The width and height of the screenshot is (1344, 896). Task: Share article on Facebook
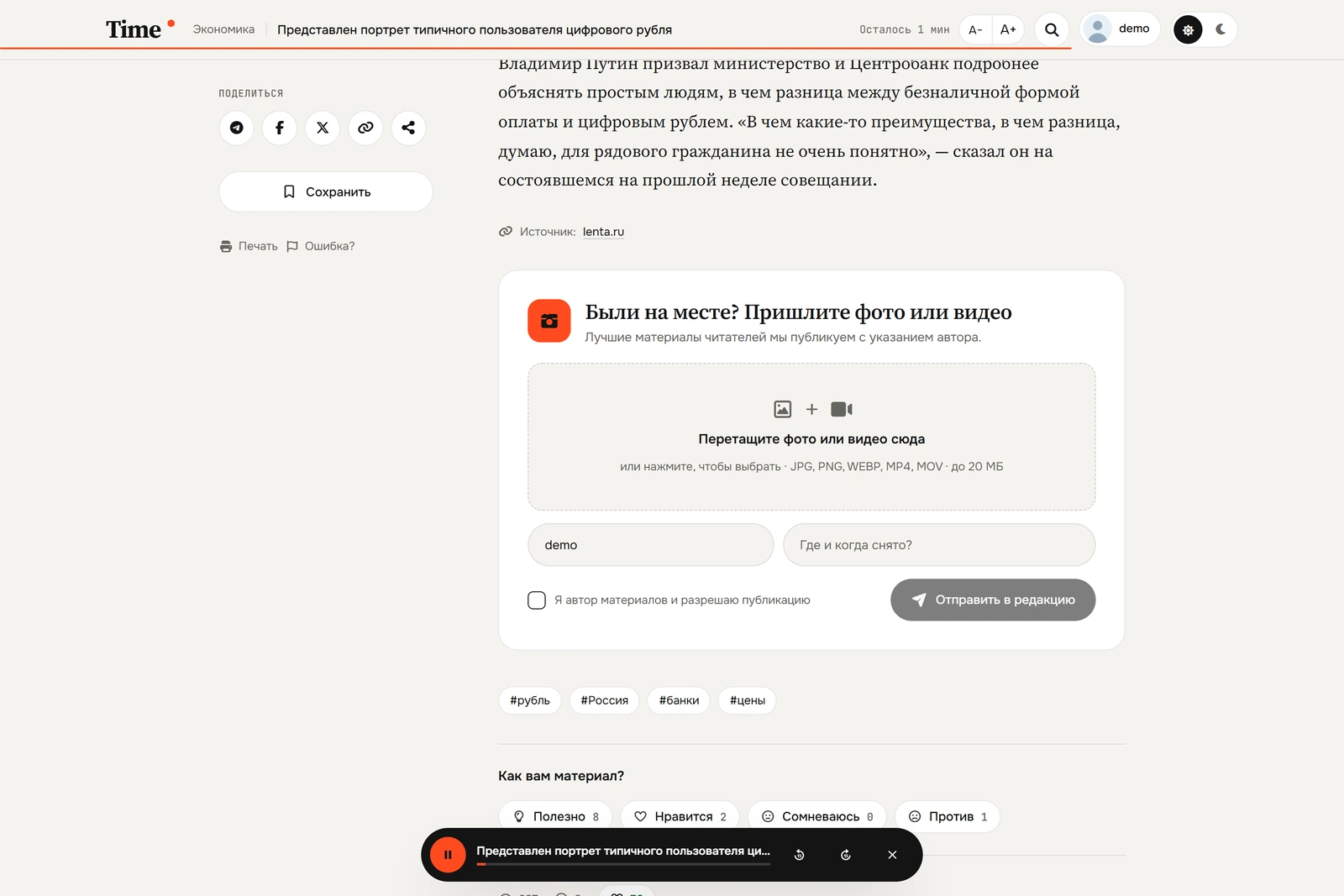280,128
